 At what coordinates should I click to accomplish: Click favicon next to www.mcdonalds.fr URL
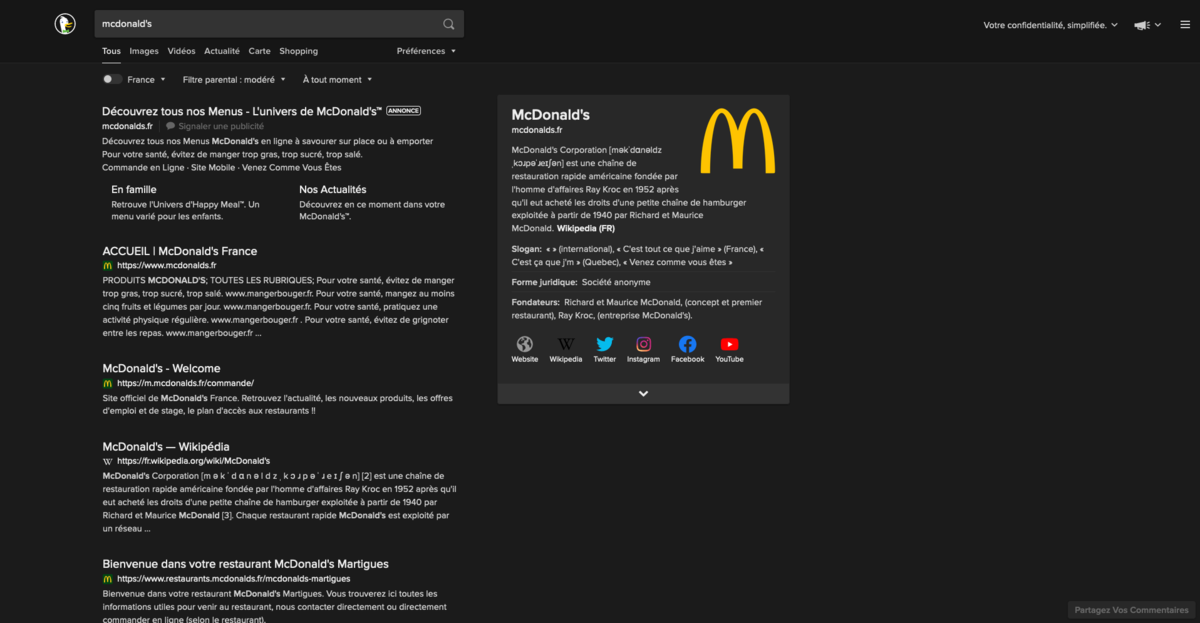tap(107, 266)
